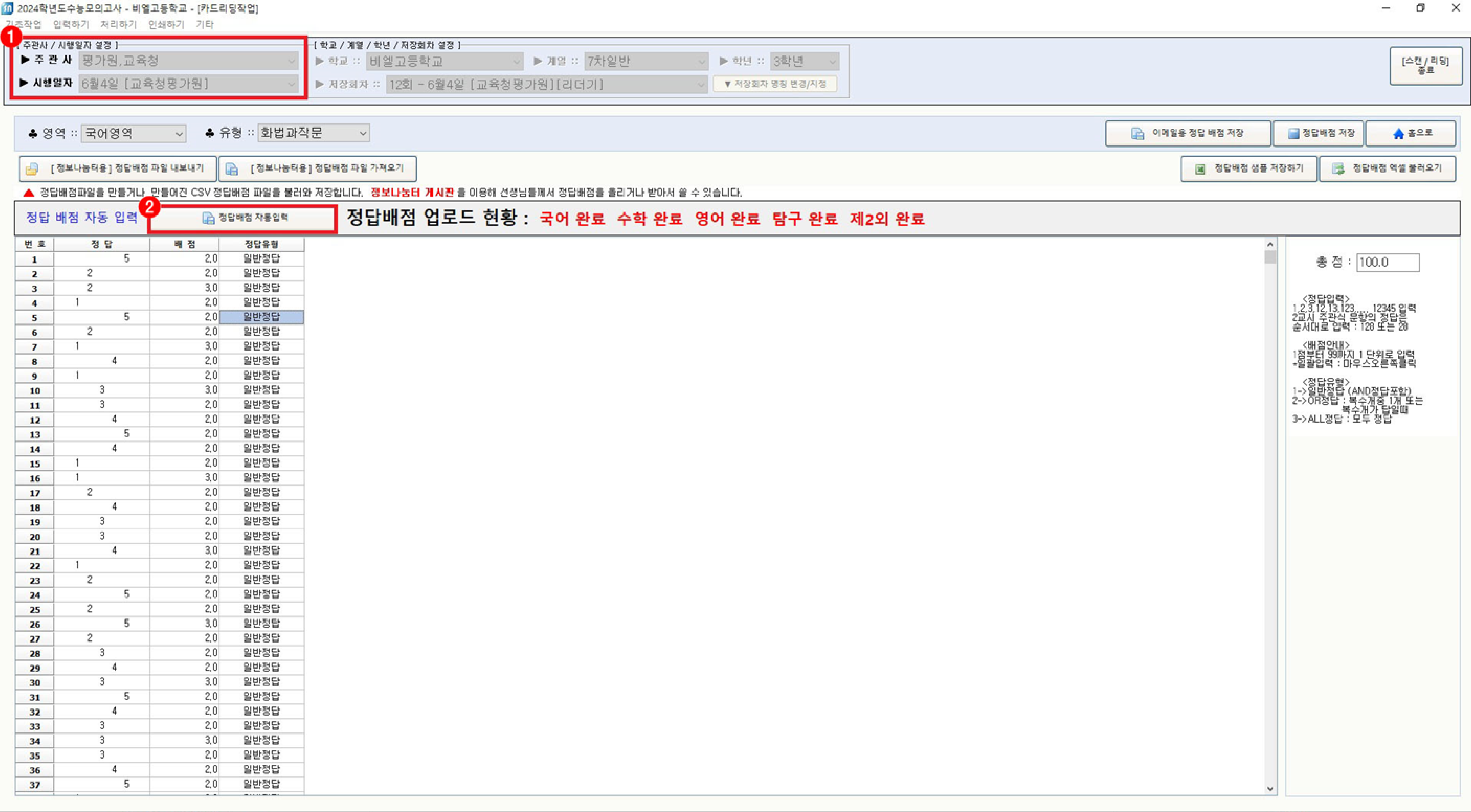Open the 기타 menu
Viewport: 1471px width, 812px height.
tap(204, 25)
